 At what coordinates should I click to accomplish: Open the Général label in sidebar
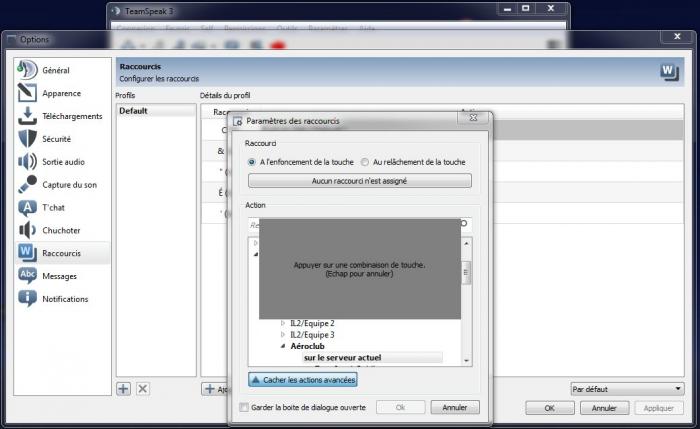56,71
